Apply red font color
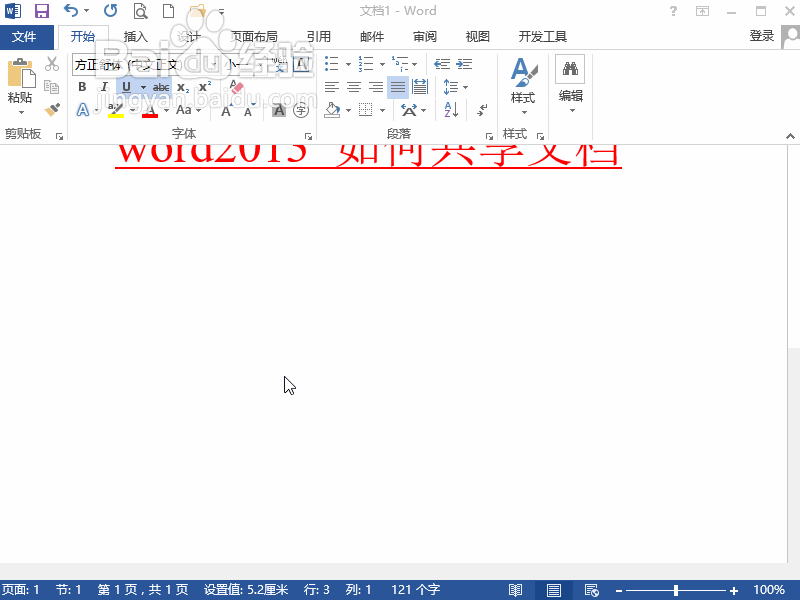 pos(150,110)
